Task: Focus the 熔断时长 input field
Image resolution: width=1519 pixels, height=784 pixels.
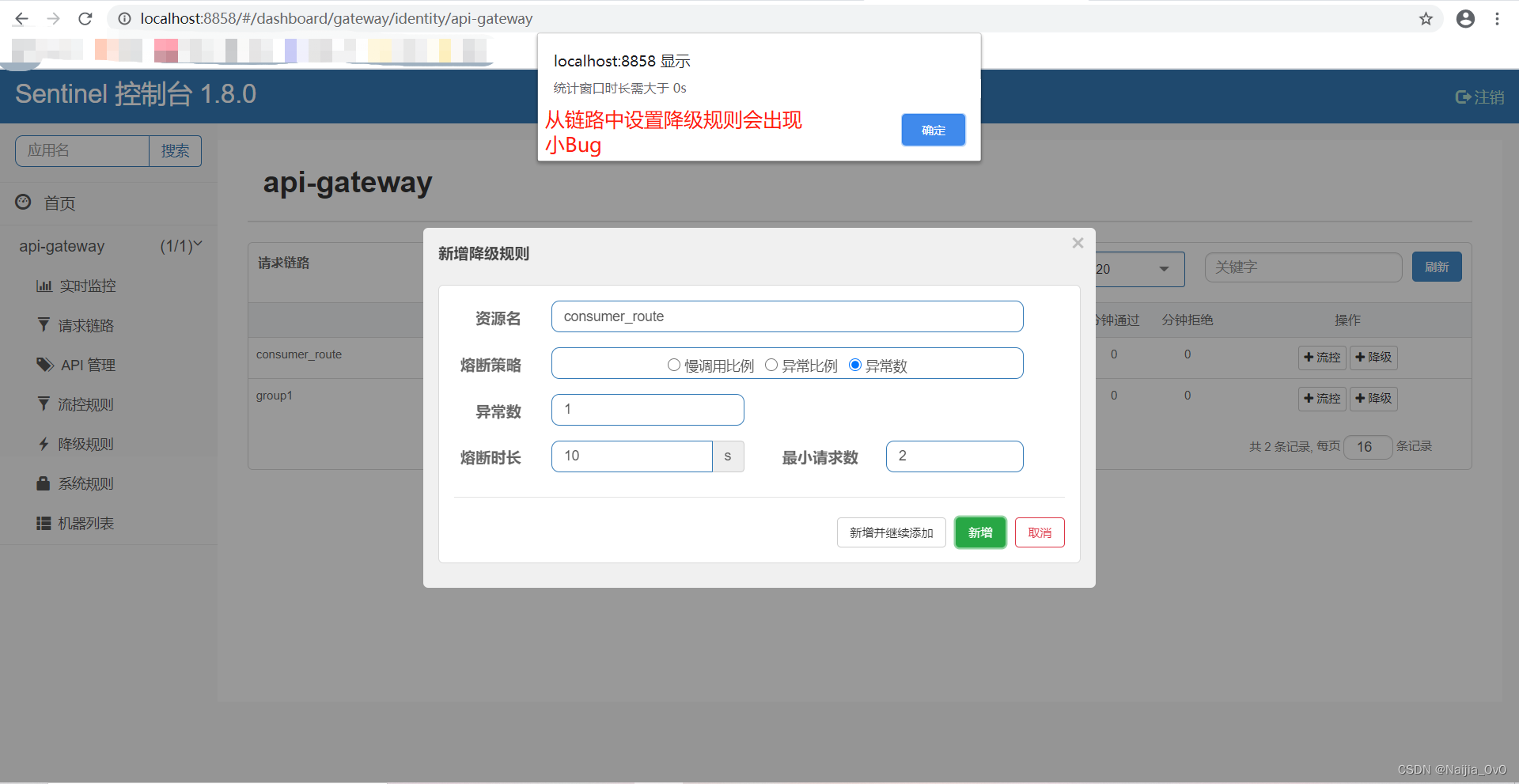Action: coord(632,456)
